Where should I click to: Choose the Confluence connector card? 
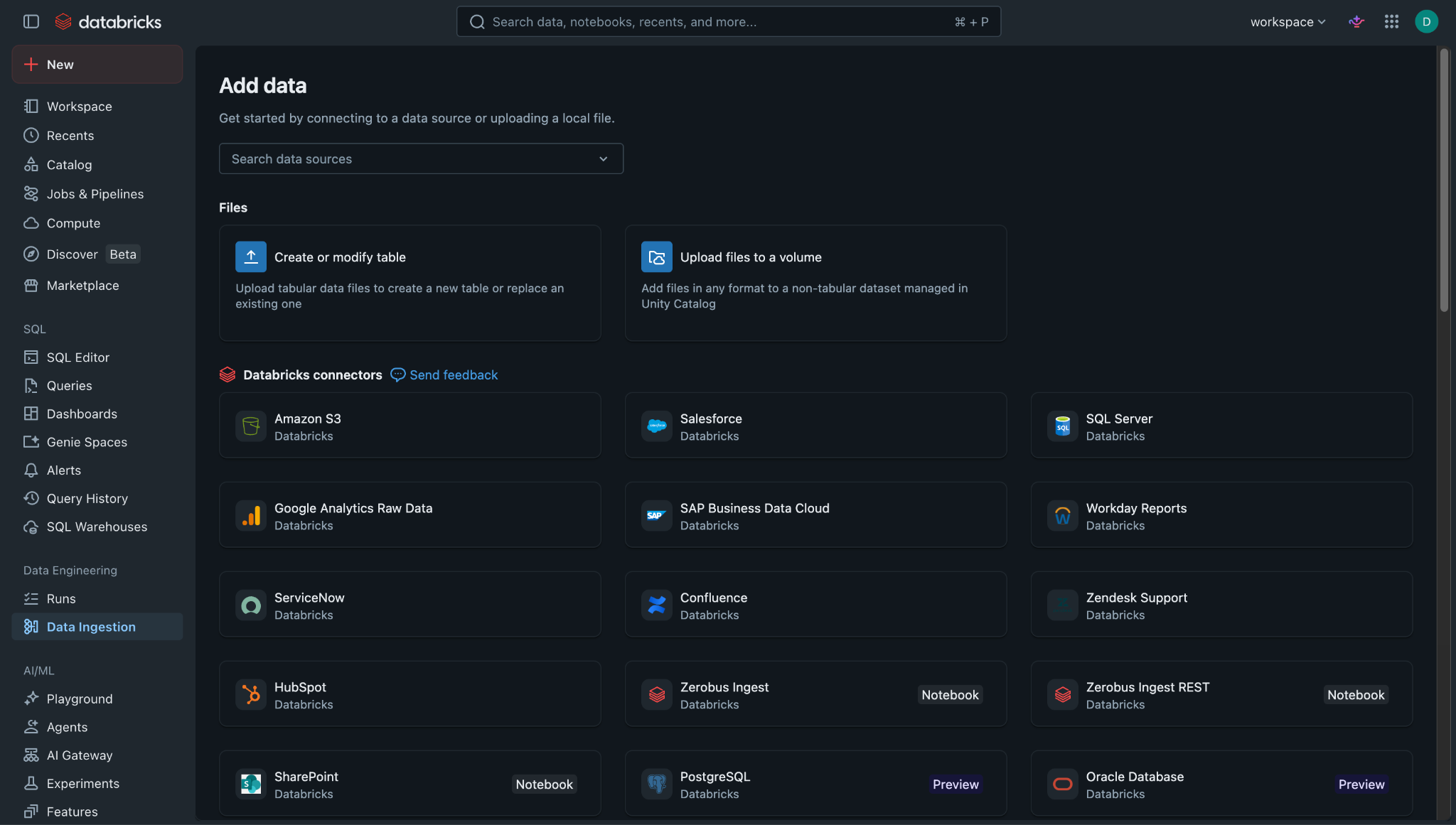click(x=816, y=605)
